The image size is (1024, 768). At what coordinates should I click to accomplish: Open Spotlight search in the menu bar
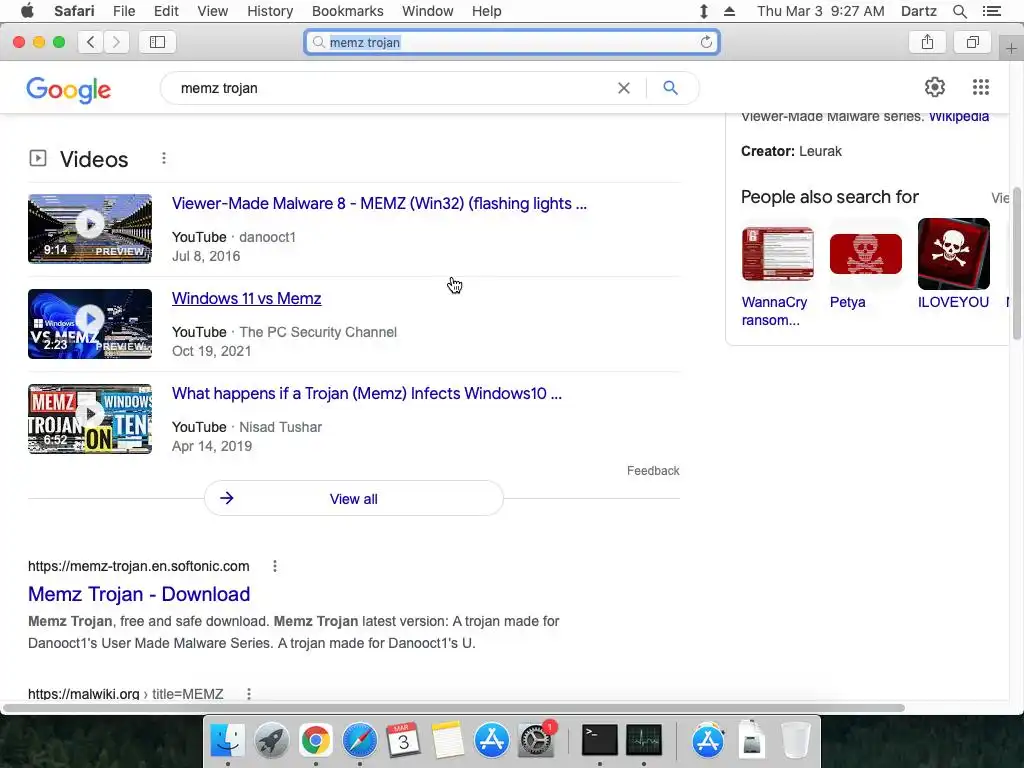coord(959,11)
